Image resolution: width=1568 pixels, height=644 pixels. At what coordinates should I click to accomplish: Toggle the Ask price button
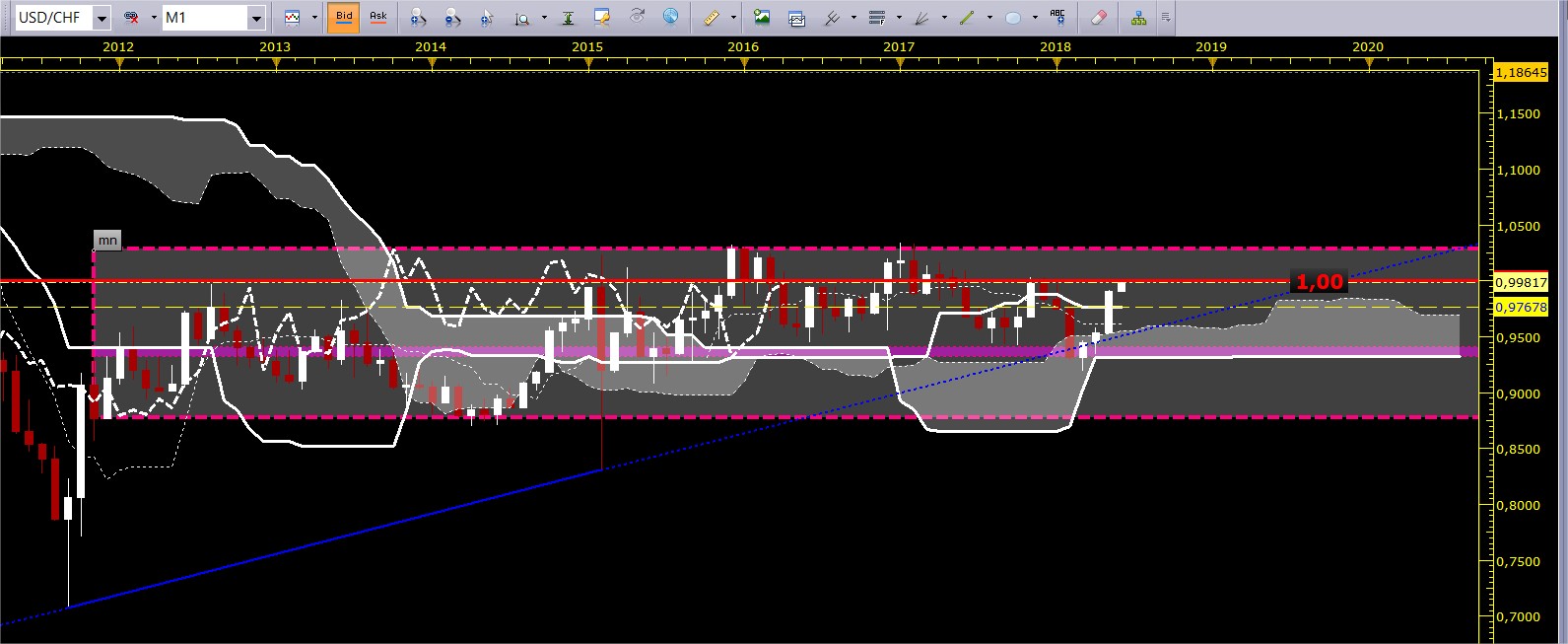pyautogui.click(x=378, y=18)
